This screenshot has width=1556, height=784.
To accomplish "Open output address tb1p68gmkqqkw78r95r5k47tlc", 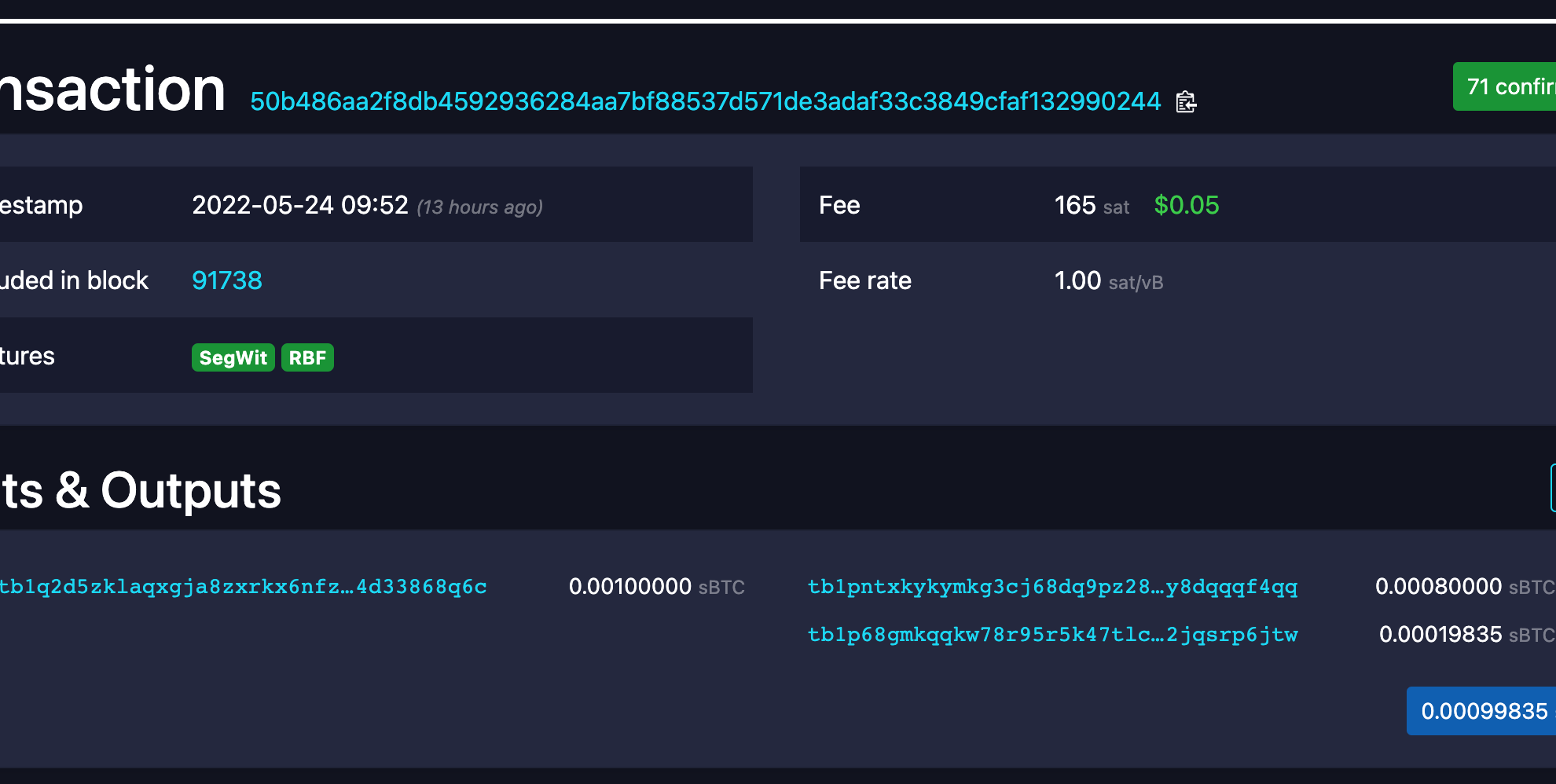I will [x=1052, y=635].
